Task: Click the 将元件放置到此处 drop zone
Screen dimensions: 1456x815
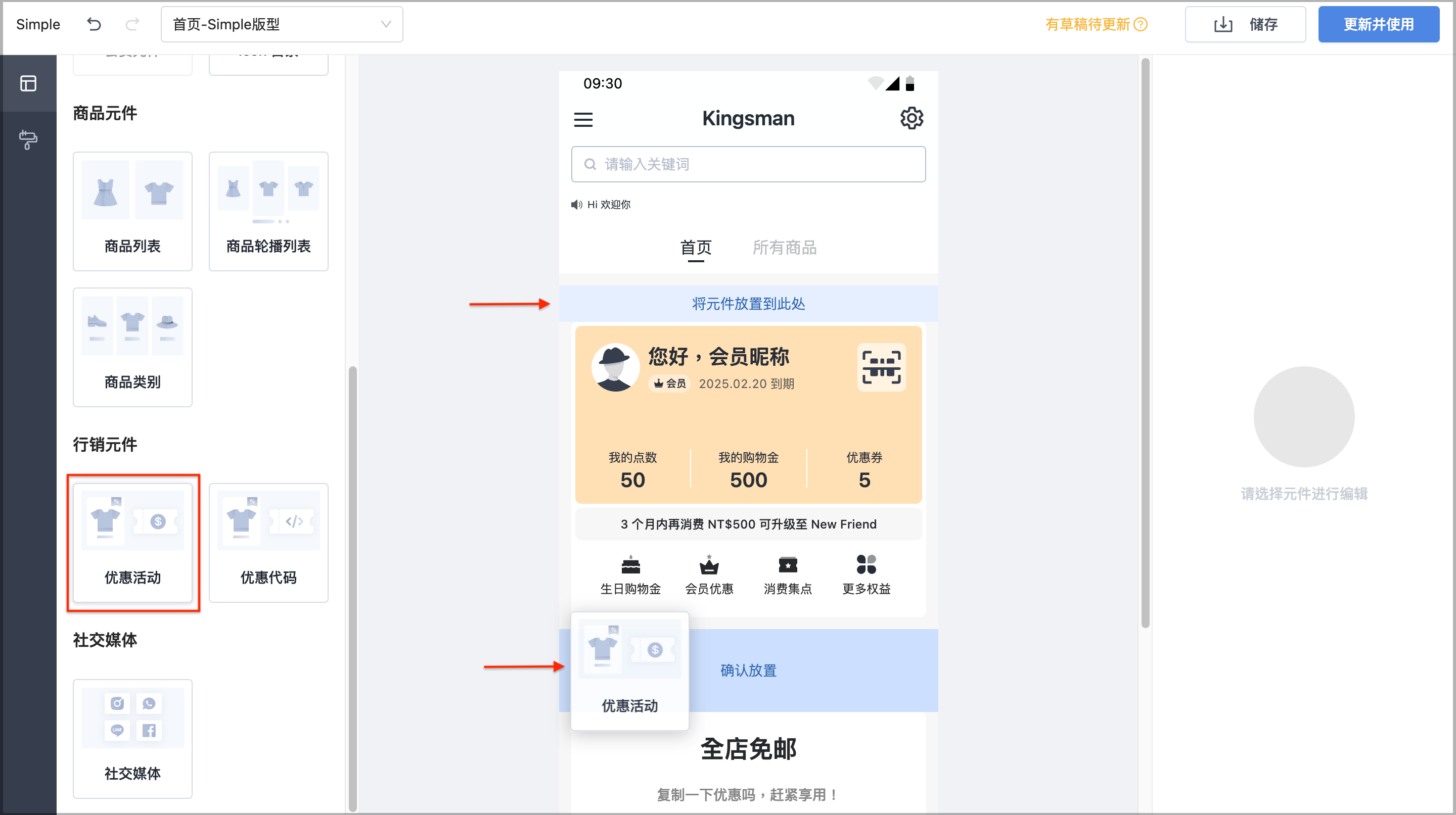Action: (x=748, y=304)
